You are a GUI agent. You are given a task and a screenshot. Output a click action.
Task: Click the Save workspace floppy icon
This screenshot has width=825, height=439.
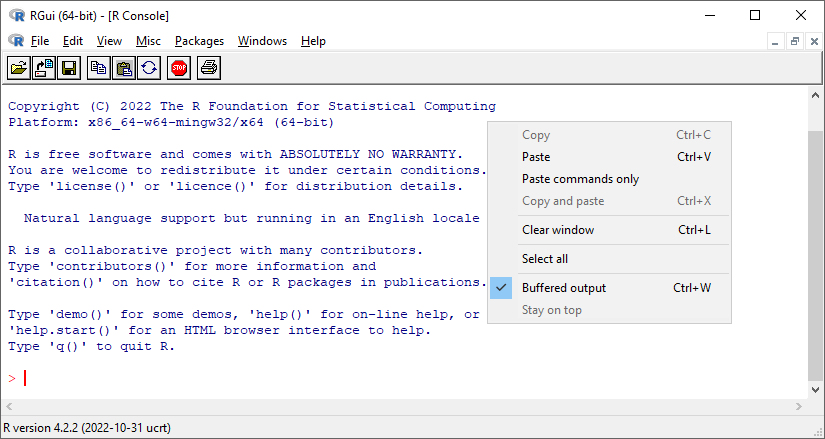[x=69, y=68]
